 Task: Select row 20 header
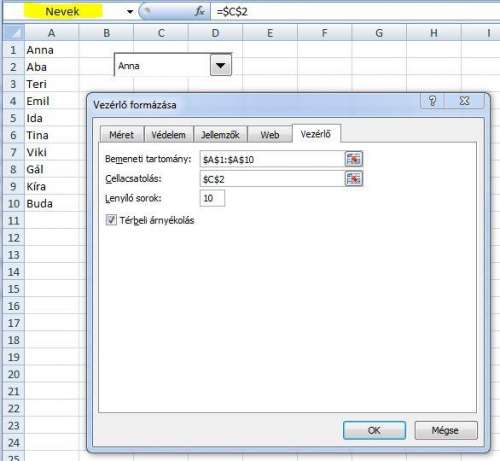pyautogui.click(x=13, y=374)
